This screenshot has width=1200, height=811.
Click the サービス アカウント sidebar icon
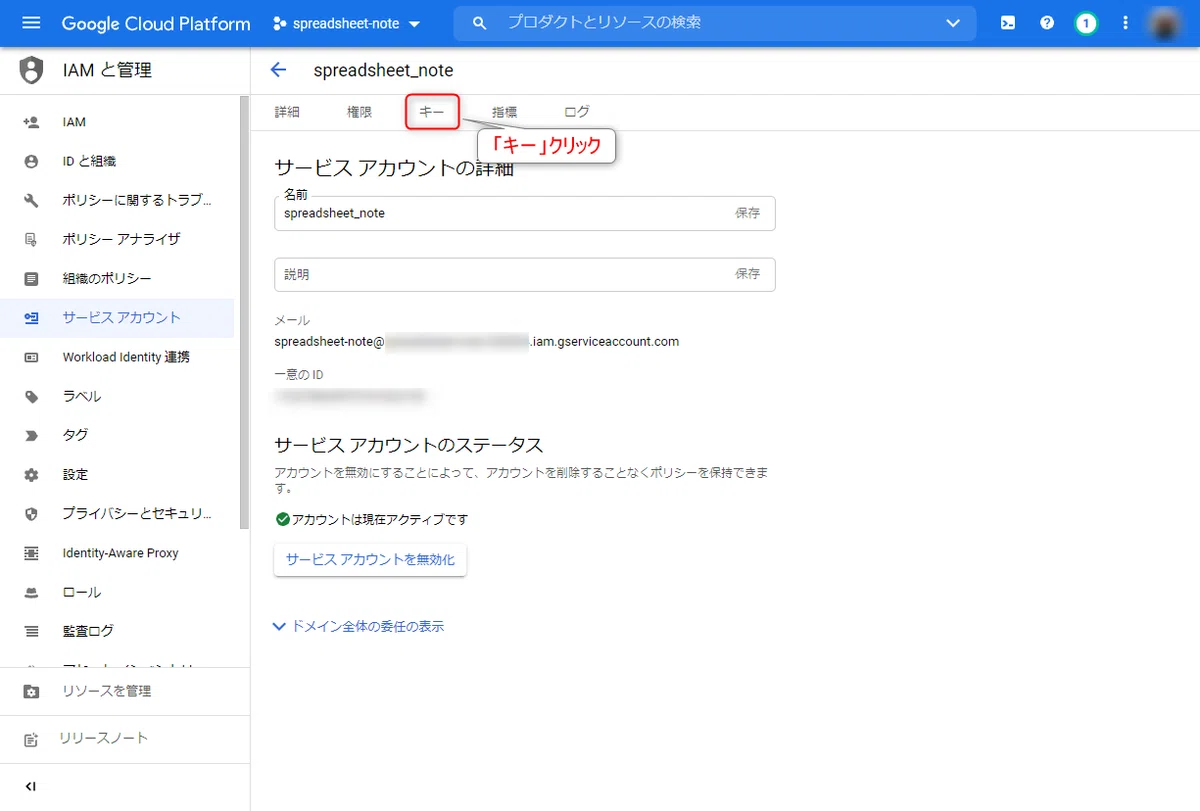[31, 318]
